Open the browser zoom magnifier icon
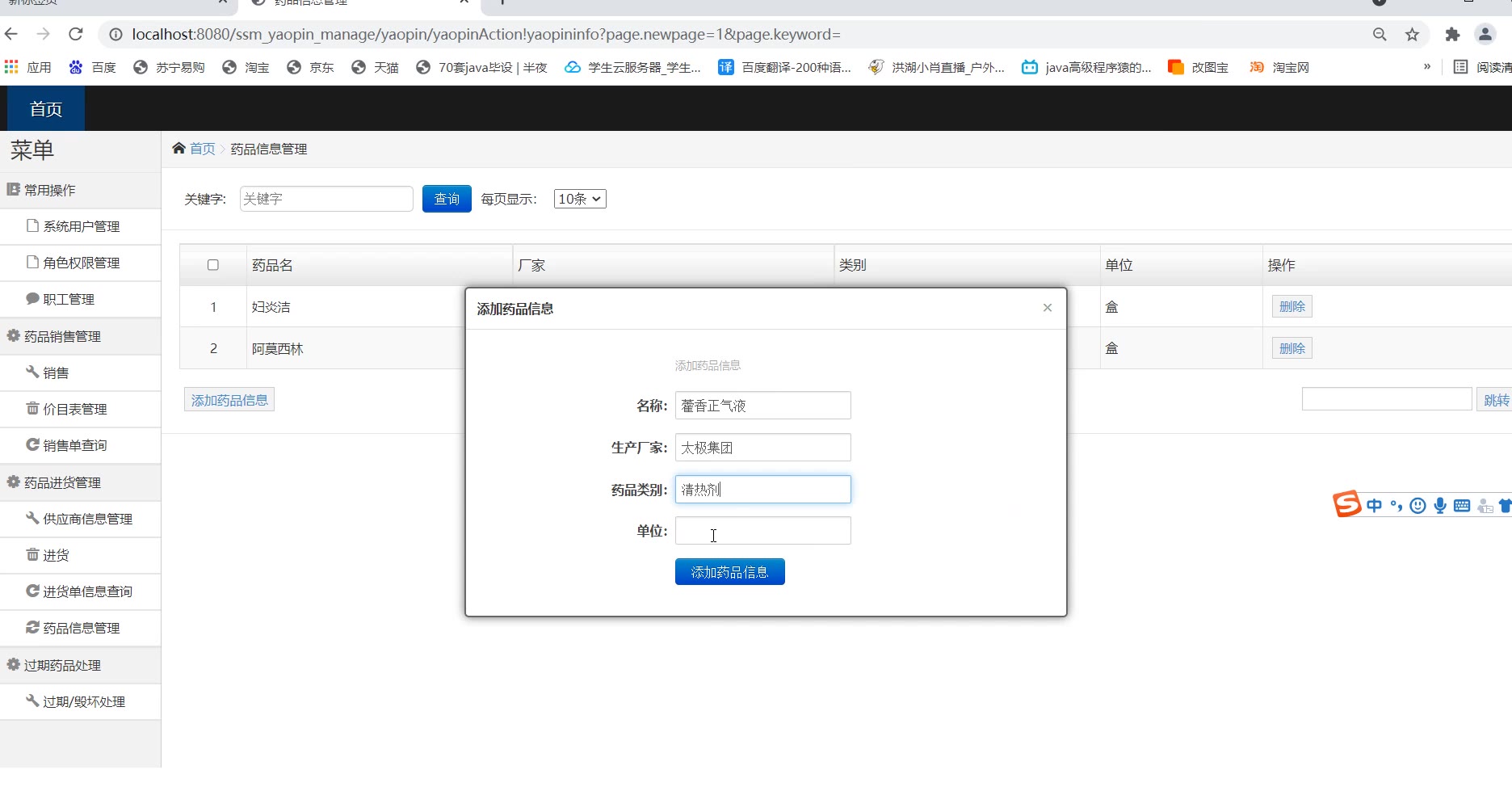The image size is (1512, 808). pyautogui.click(x=1380, y=34)
